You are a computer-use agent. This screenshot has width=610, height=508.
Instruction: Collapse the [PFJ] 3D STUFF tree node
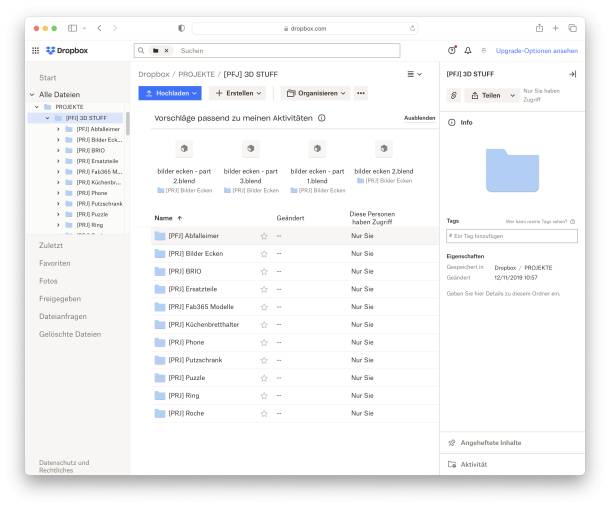47,118
